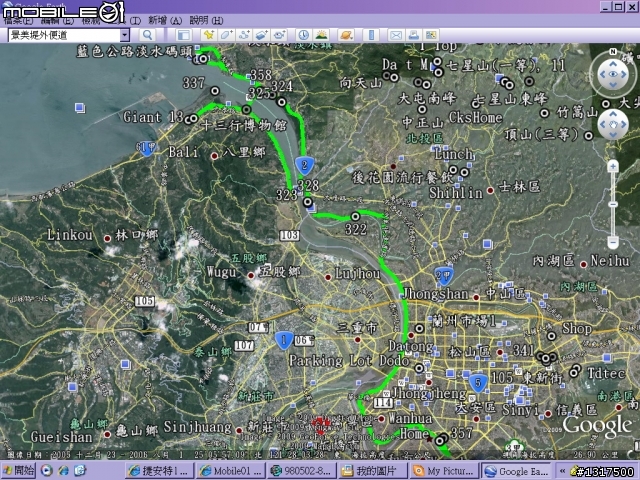Click the 頂山(三等) placemark marker
Screen dimensions: 640x480
pos(588,135)
